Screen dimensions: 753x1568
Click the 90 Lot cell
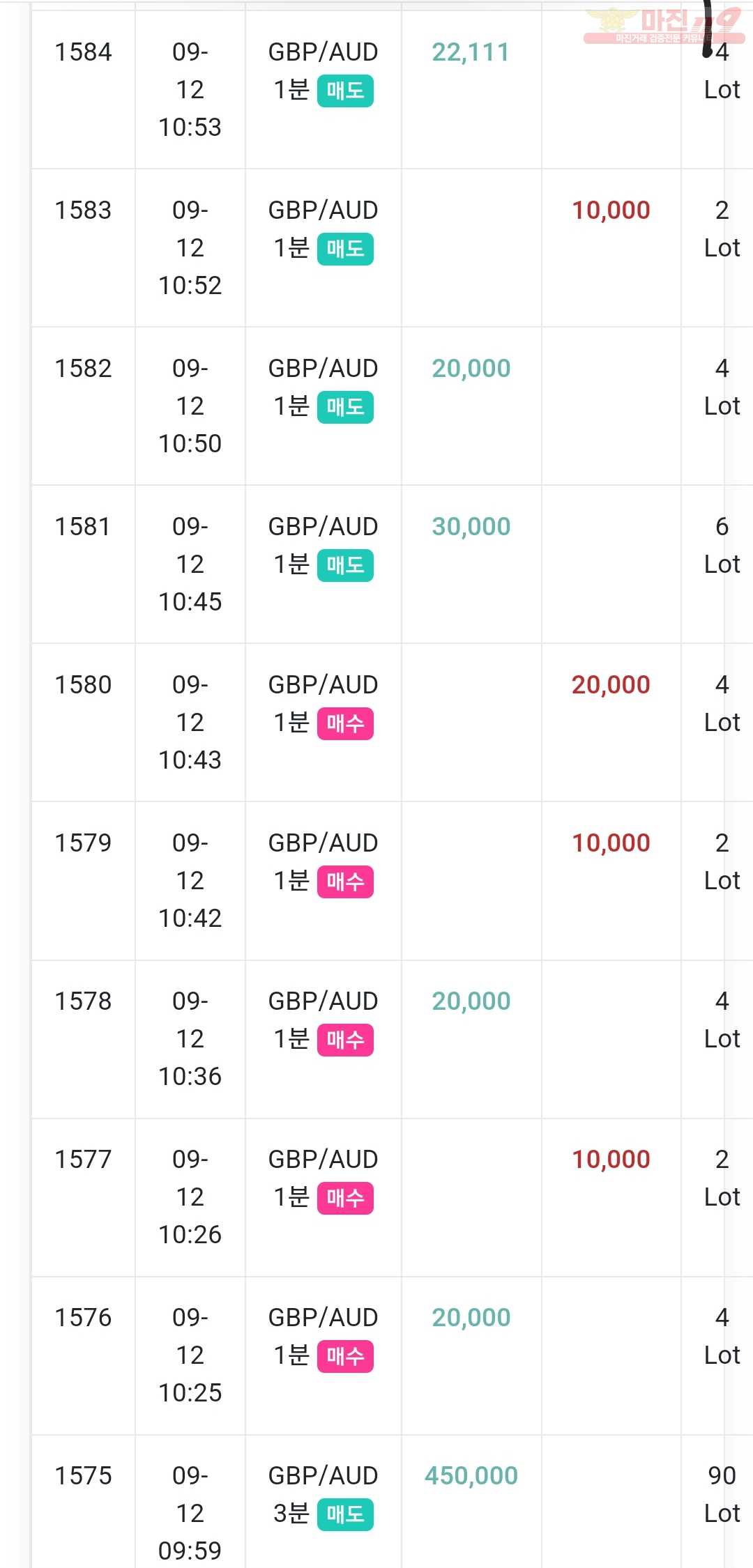(722, 1495)
